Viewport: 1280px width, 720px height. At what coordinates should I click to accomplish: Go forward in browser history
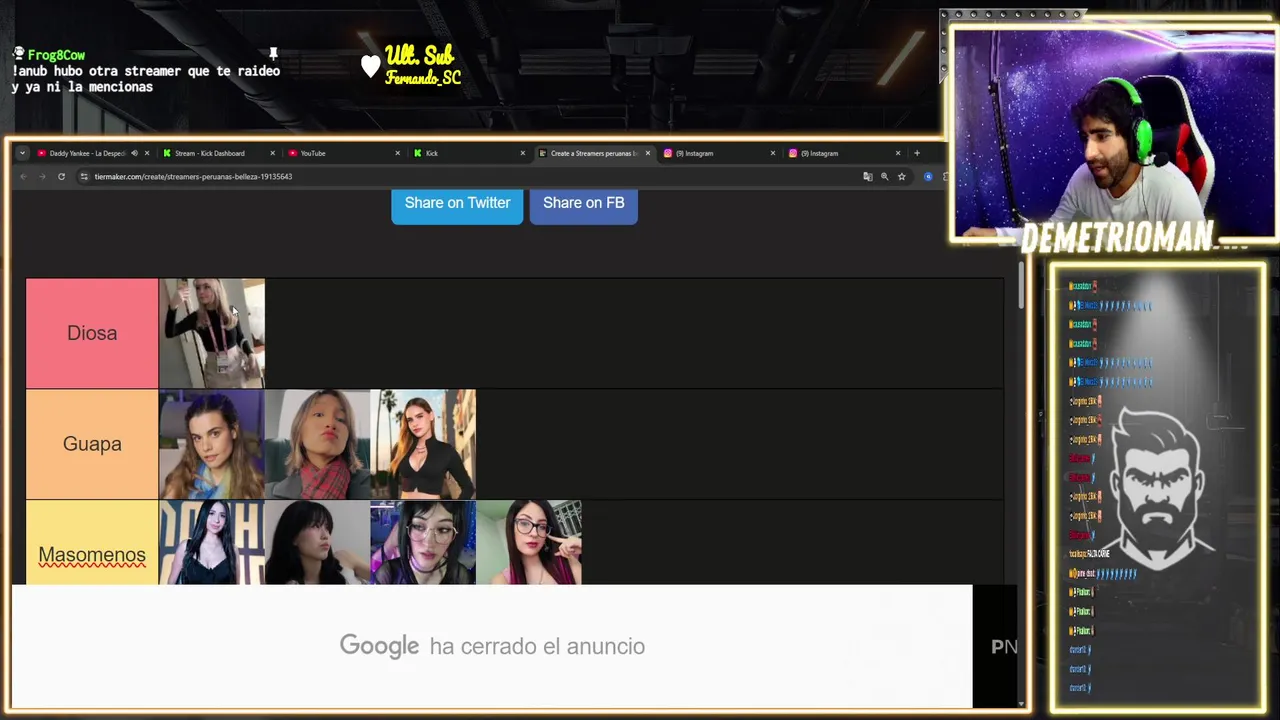(x=42, y=177)
